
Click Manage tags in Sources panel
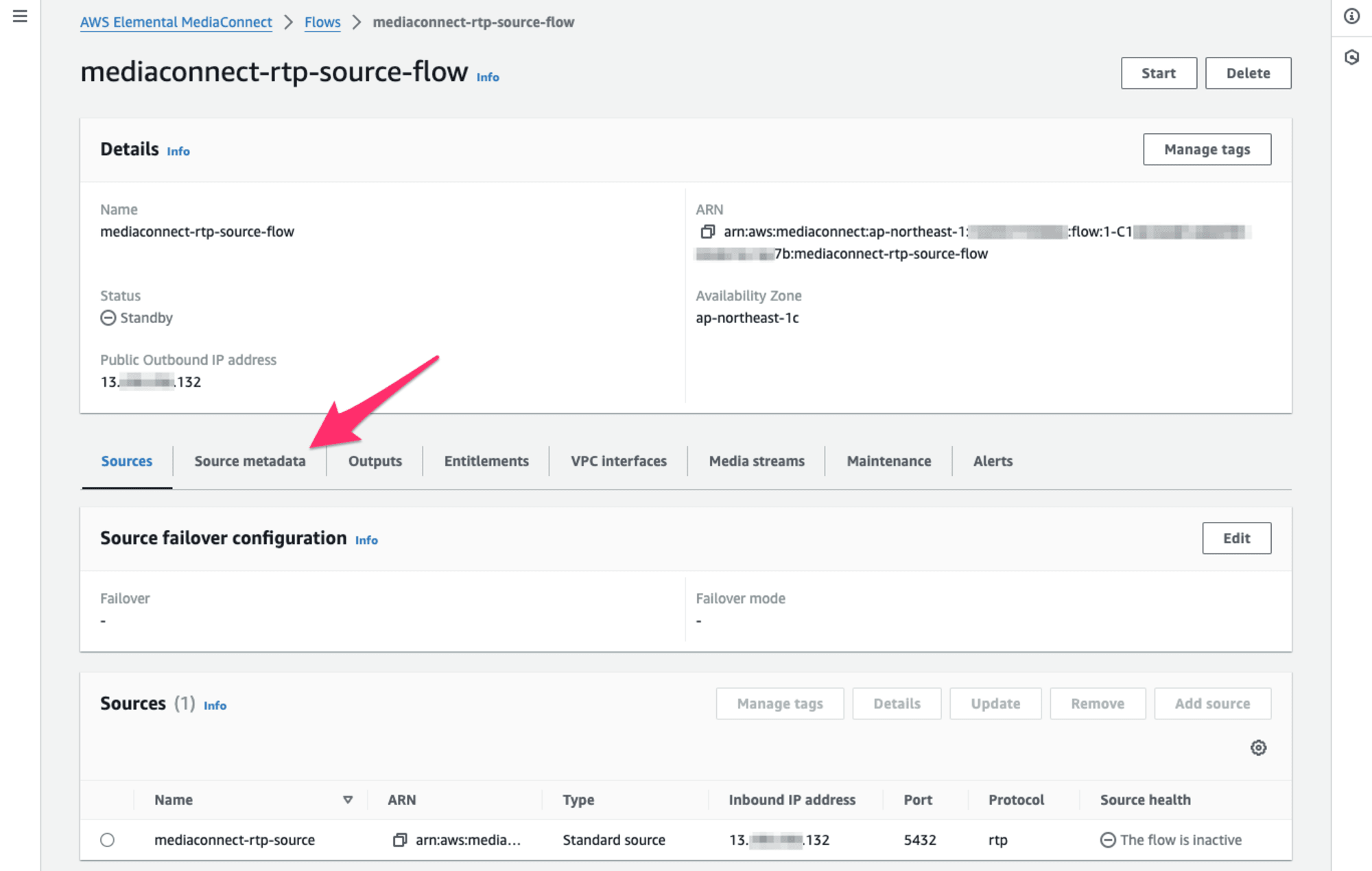pyautogui.click(x=780, y=704)
